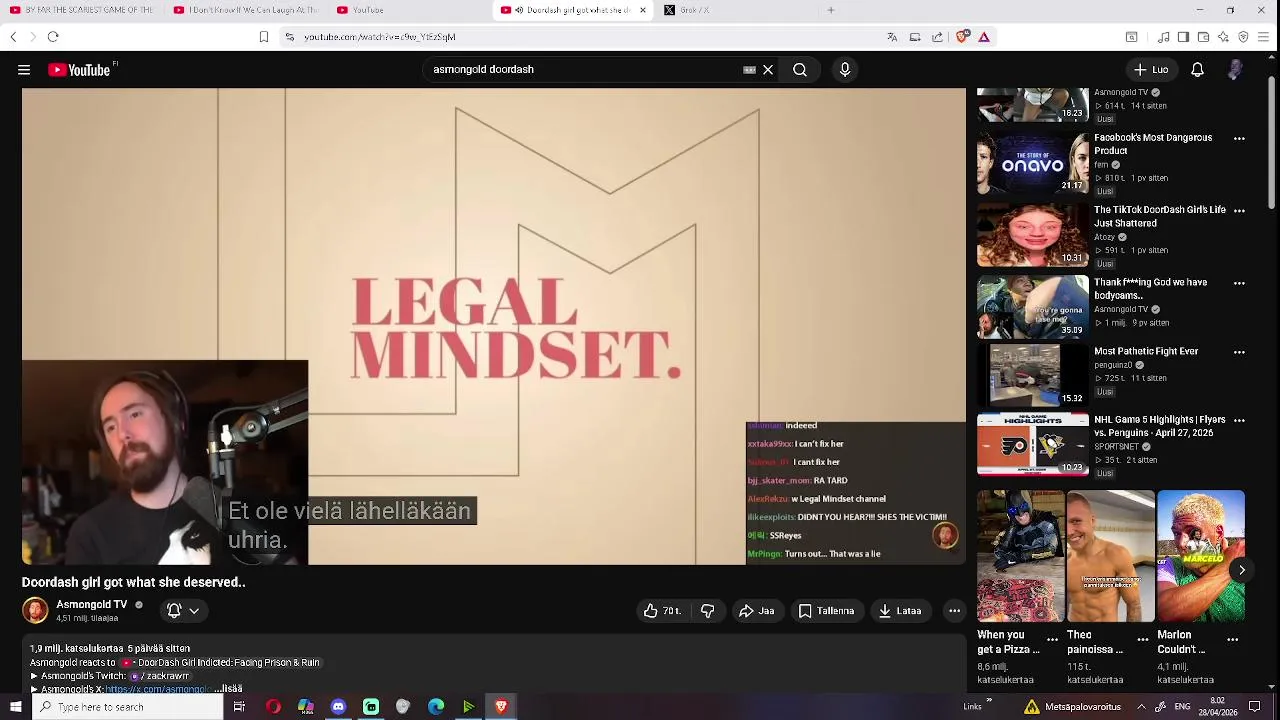
Task: Open options menu for Most Pathetic Fight Ever
Action: pyautogui.click(x=1239, y=352)
